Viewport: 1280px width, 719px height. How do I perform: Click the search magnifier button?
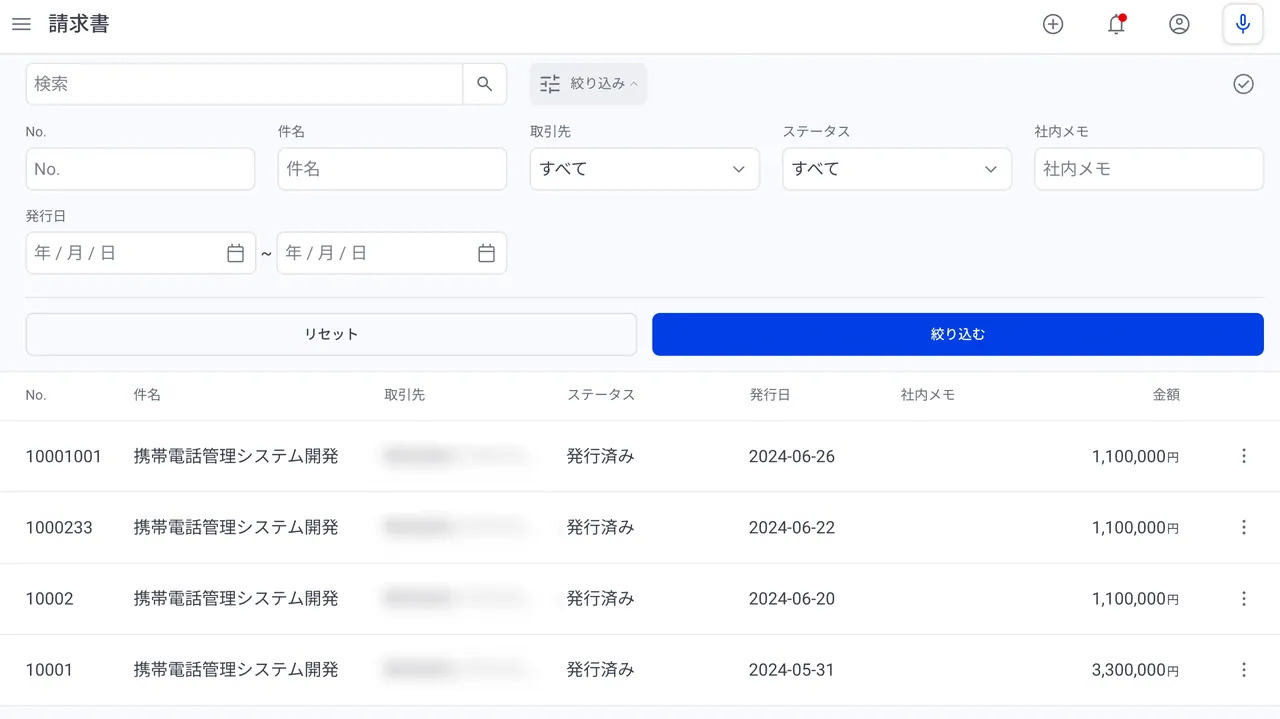coord(485,84)
